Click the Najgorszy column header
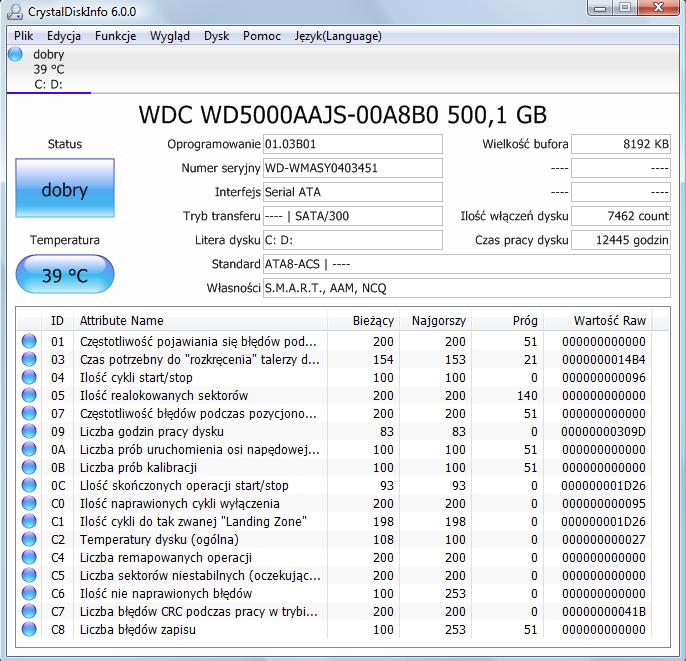Screen dimensions: 686x661 pos(435,321)
